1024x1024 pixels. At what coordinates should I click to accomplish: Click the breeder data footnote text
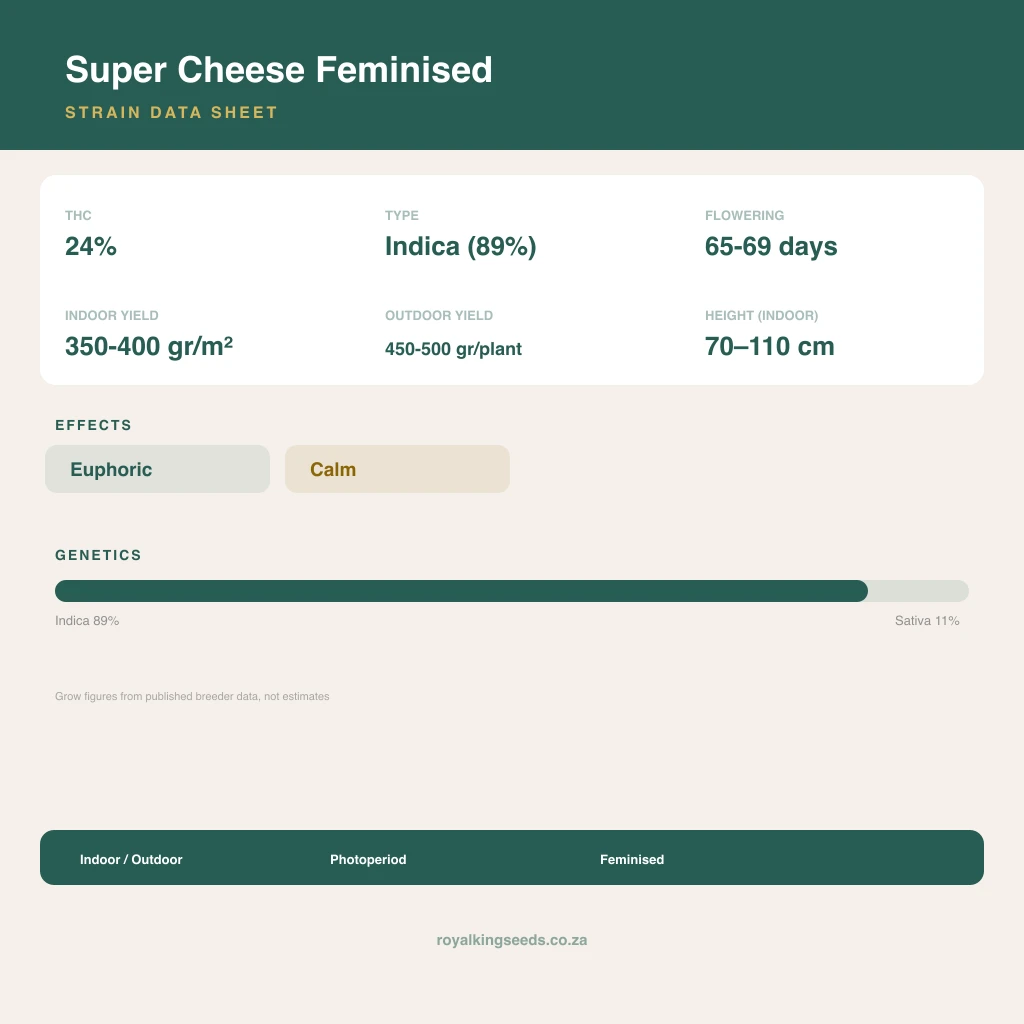[x=192, y=696]
